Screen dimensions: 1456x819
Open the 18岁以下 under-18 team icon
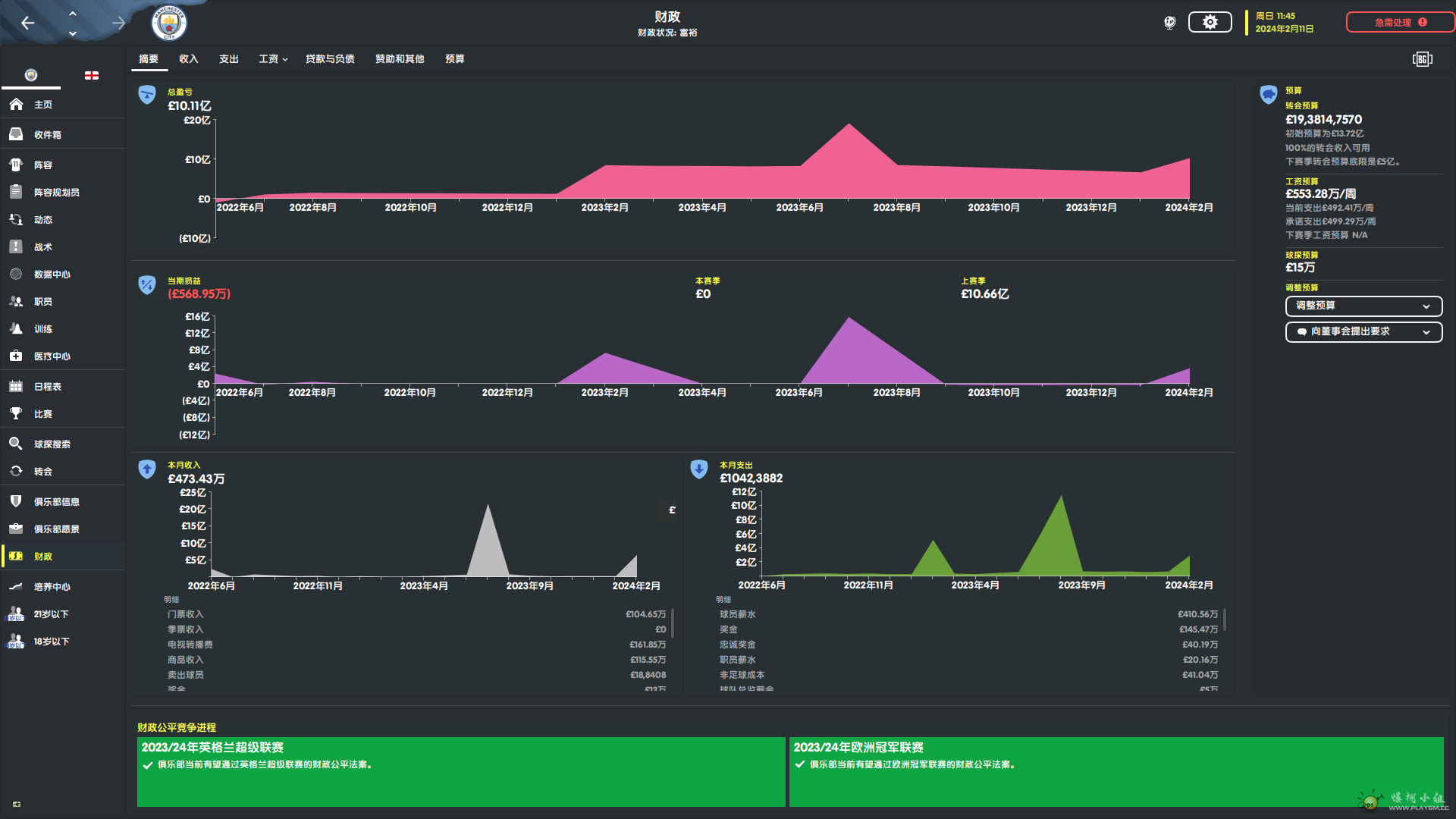[16, 641]
